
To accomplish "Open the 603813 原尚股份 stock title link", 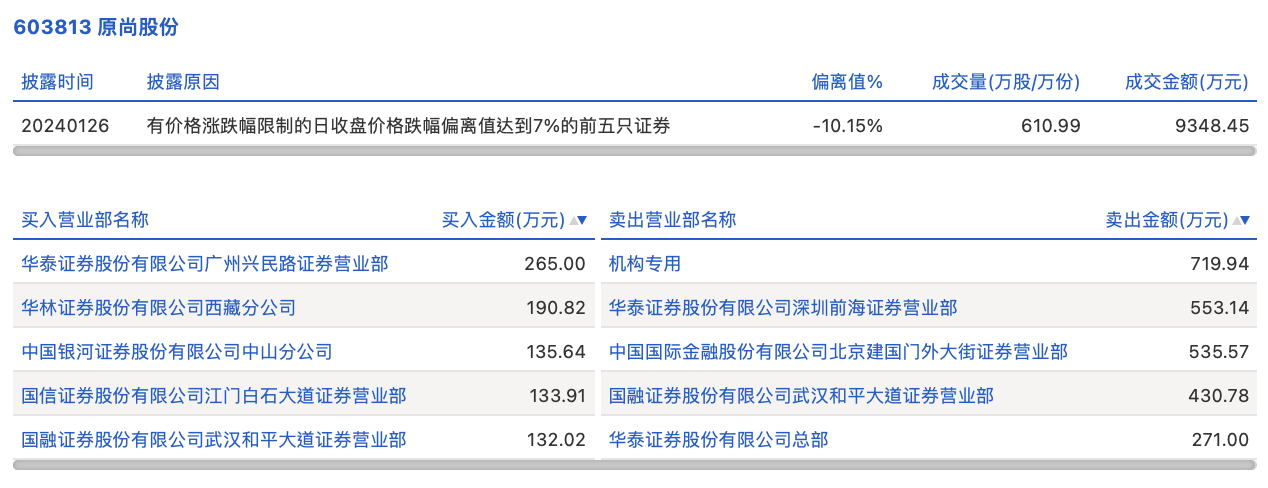I will tap(95, 27).
